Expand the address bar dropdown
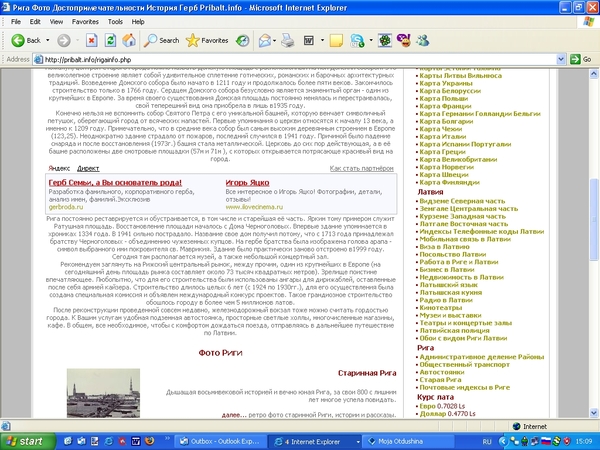The width and height of the screenshot is (600, 450). [x=561, y=60]
